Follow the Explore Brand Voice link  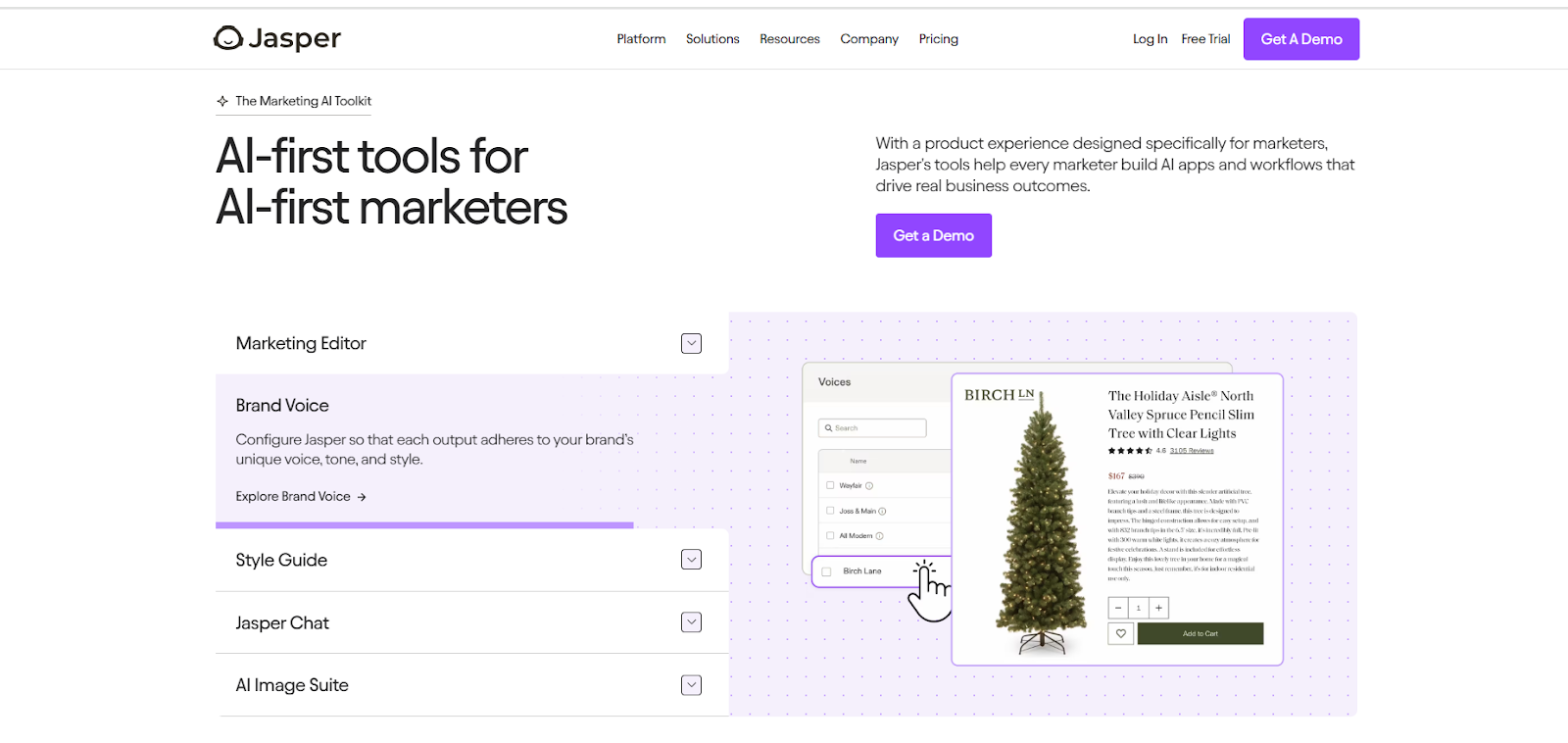click(x=301, y=497)
